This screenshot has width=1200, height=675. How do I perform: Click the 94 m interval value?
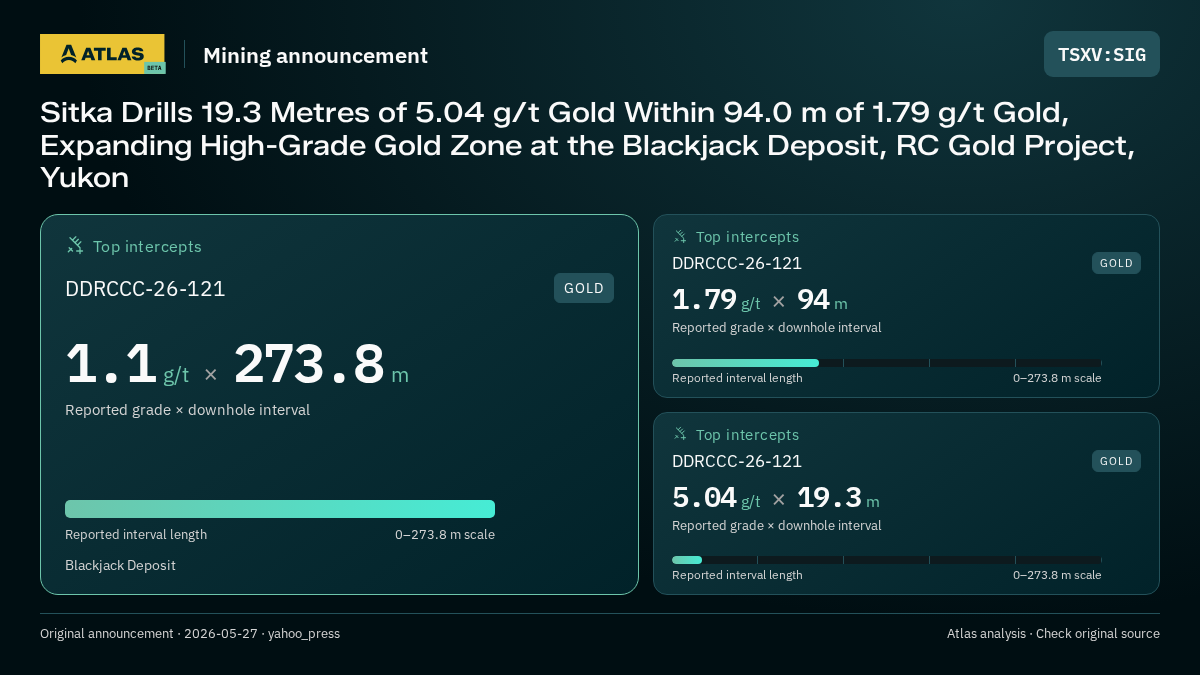tap(822, 300)
